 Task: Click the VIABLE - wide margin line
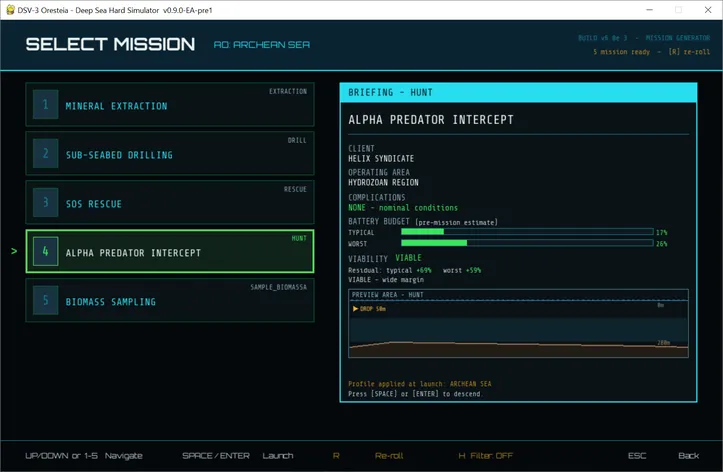click(x=386, y=280)
